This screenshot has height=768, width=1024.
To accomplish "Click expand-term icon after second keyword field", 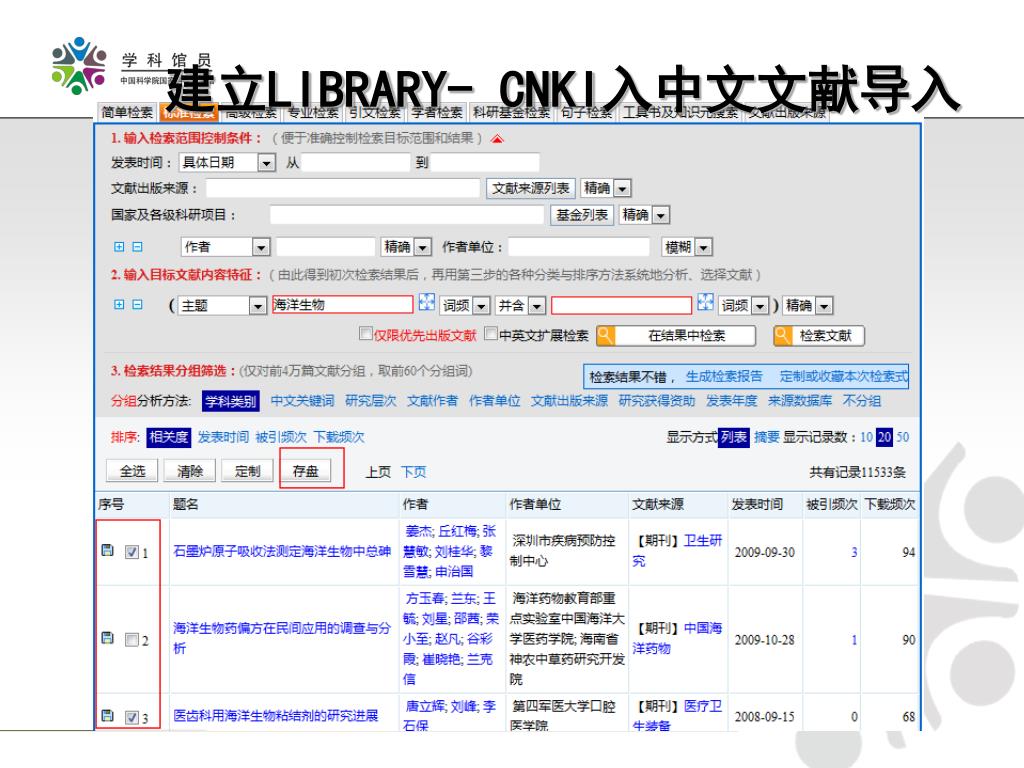I will pyautogui.click(x=705, y=302).
